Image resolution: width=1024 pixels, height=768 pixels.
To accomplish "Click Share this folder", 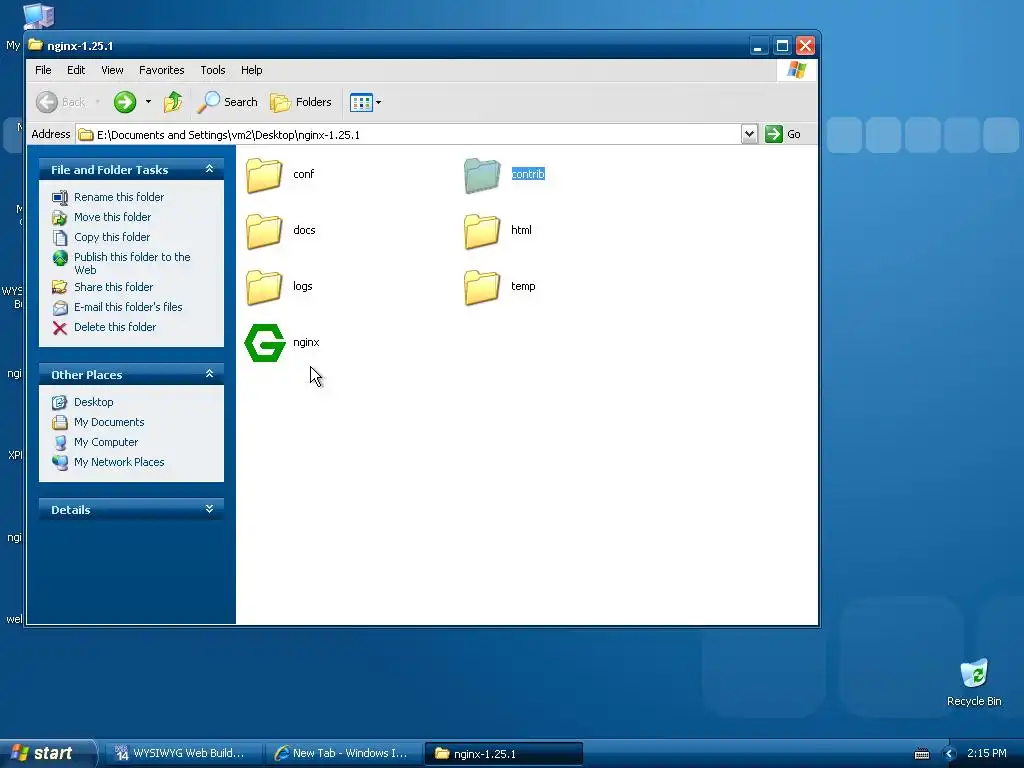I will pyautogui.click(x=114, y=287).
